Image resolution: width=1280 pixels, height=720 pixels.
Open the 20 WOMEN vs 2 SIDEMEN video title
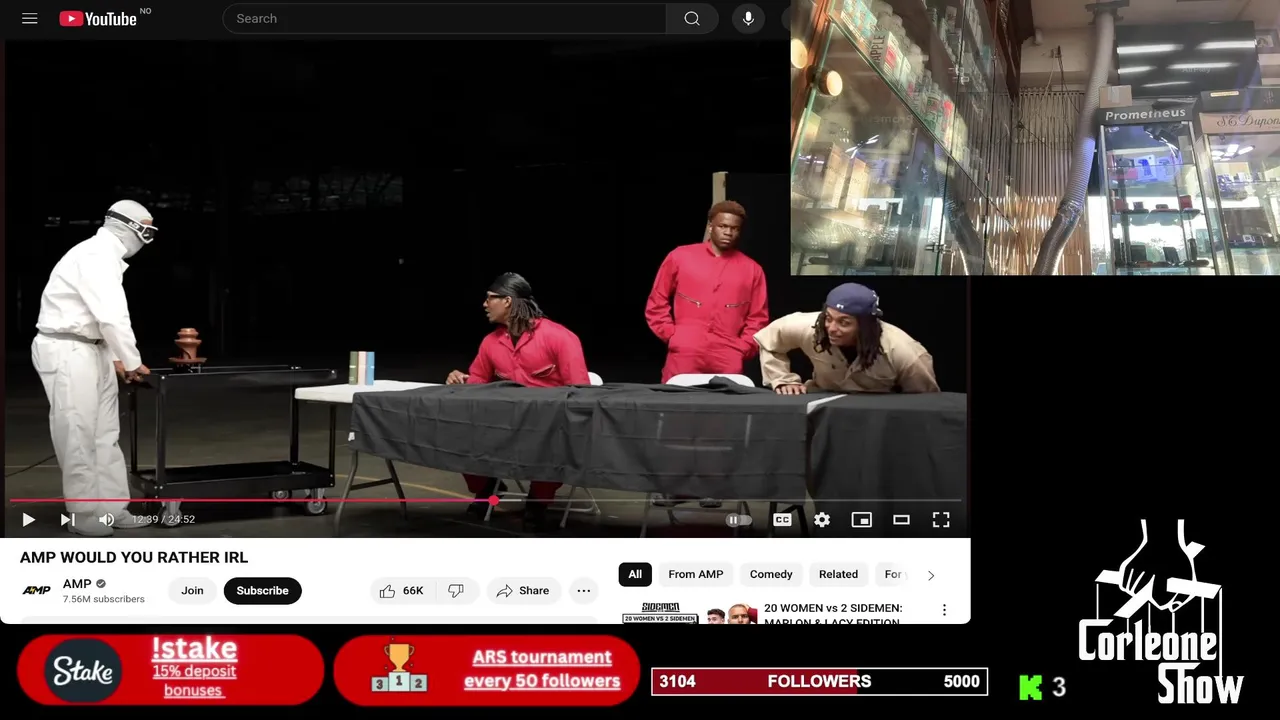[x=833, y=614]
